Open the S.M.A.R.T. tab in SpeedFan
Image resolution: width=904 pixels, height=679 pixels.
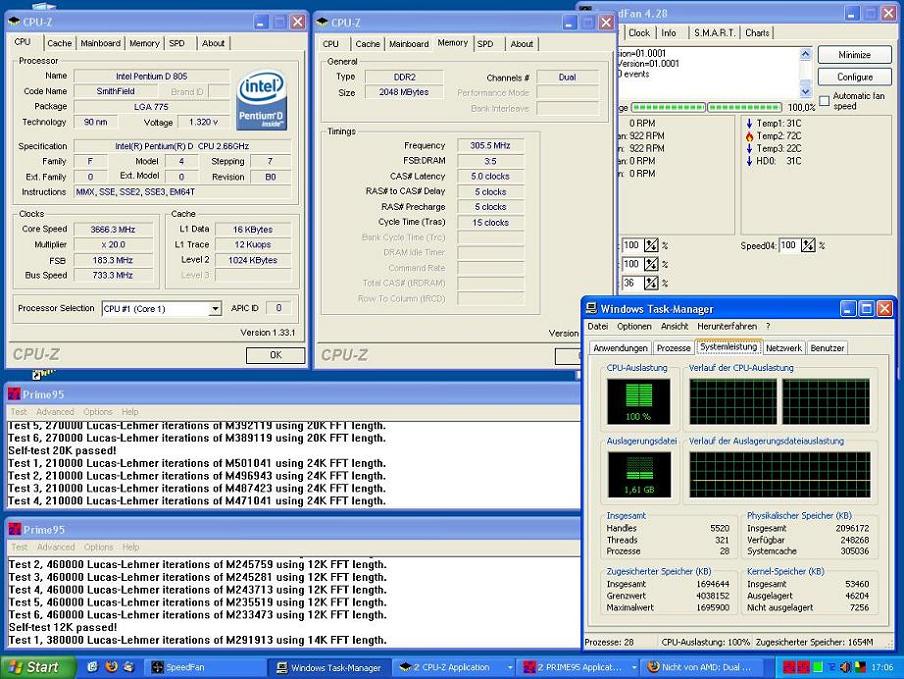point(714,33)
